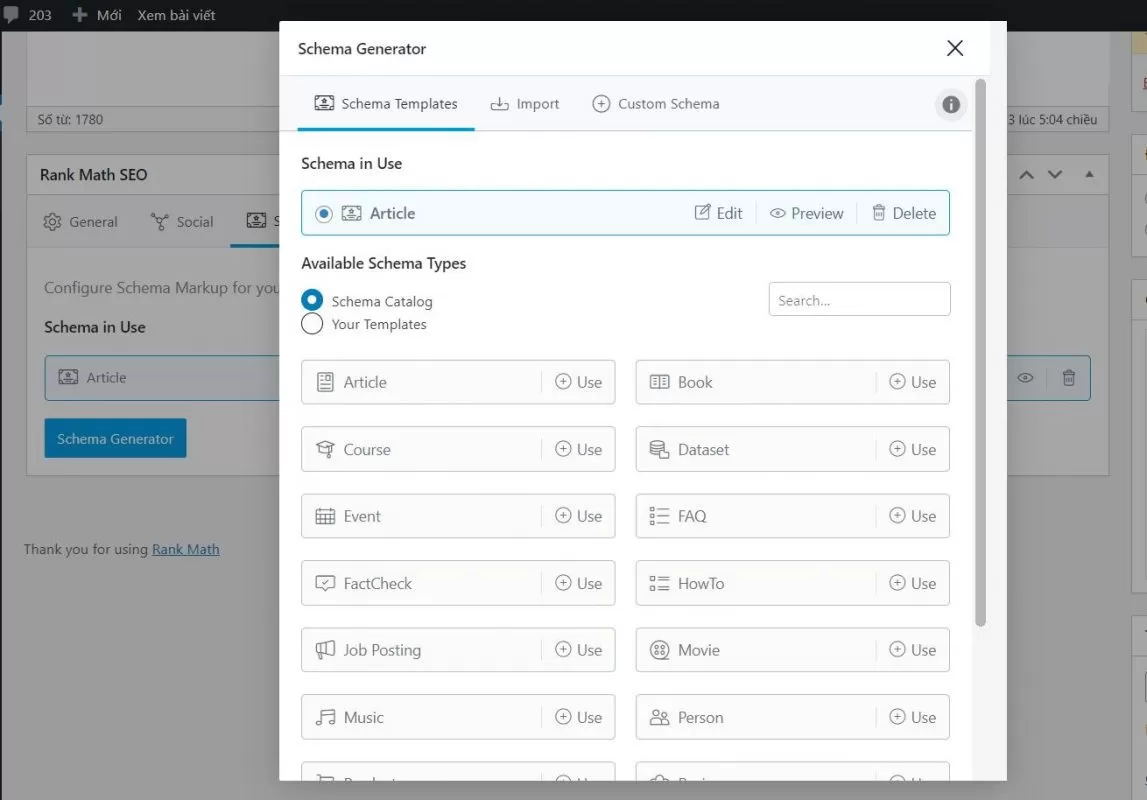Image resolution: width=1147 pixels, height=800 pixels.
Task: Click the Mới new item in admin bar
Action: tap(97, 15)
